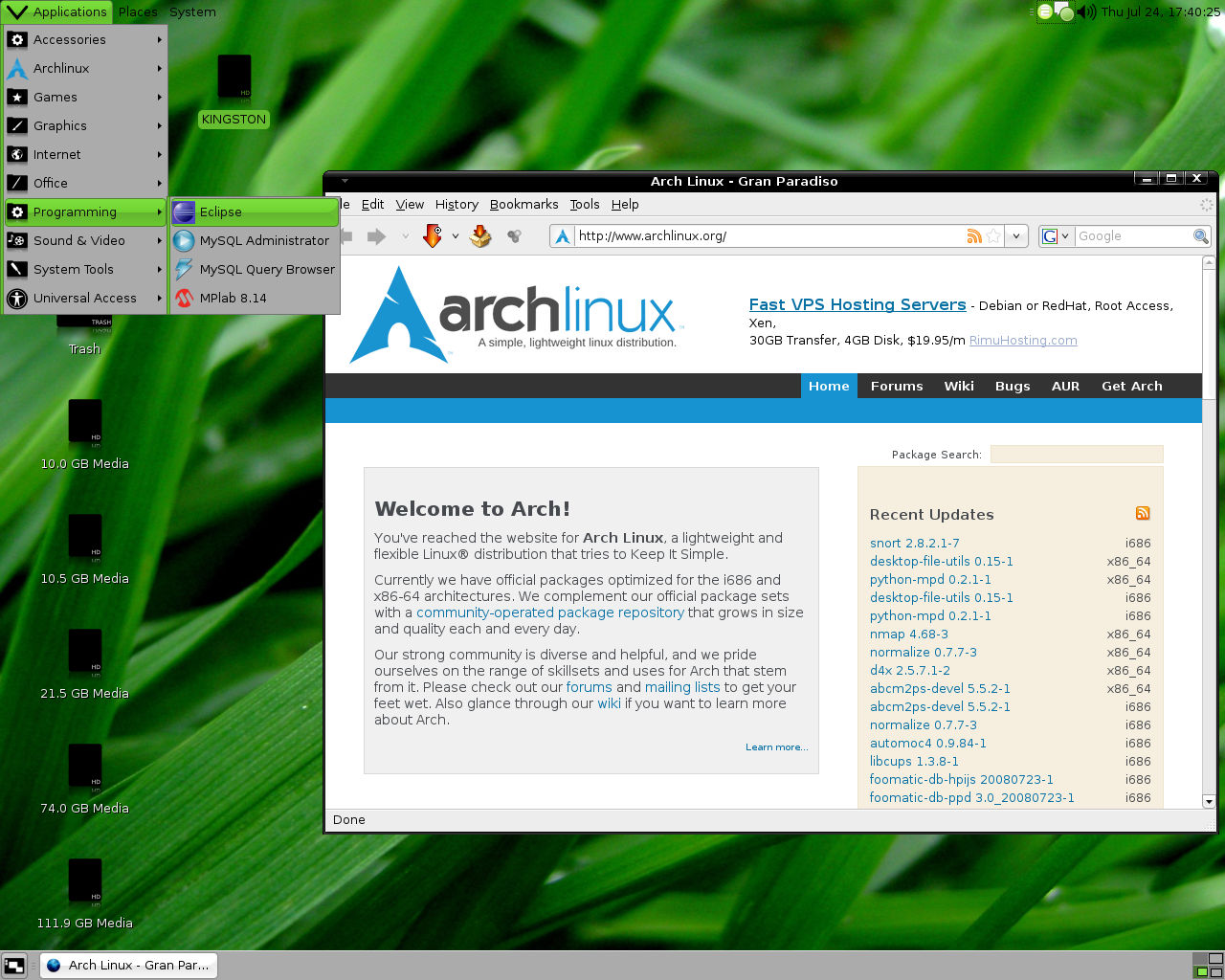
Task: Open the Office menu category
Action: [x=84, y=183]
